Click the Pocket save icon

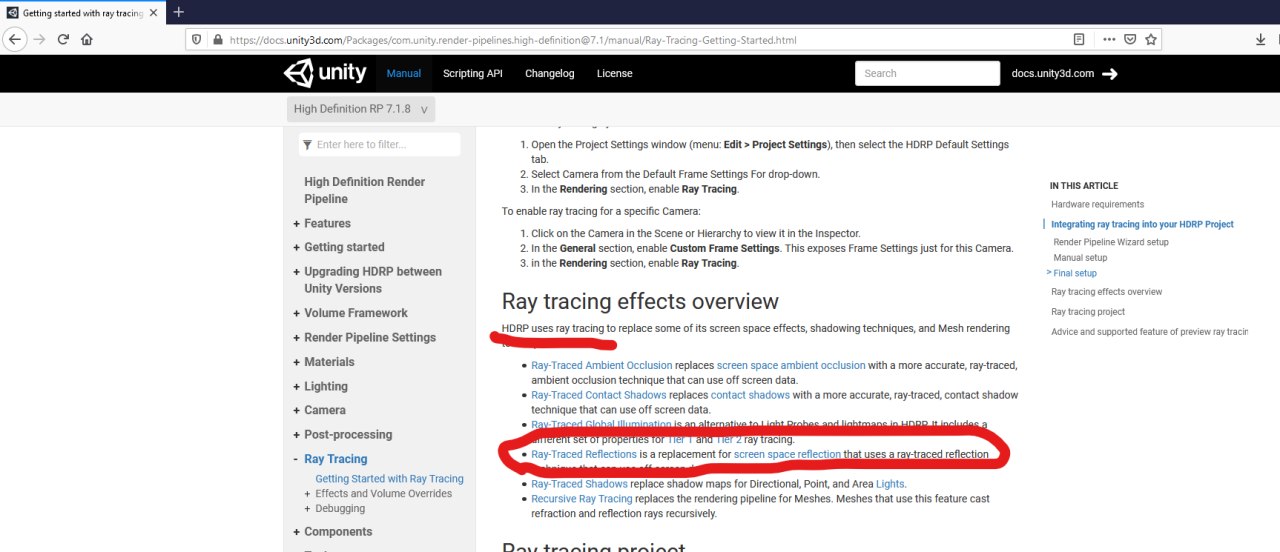(x=1130, y=40)
